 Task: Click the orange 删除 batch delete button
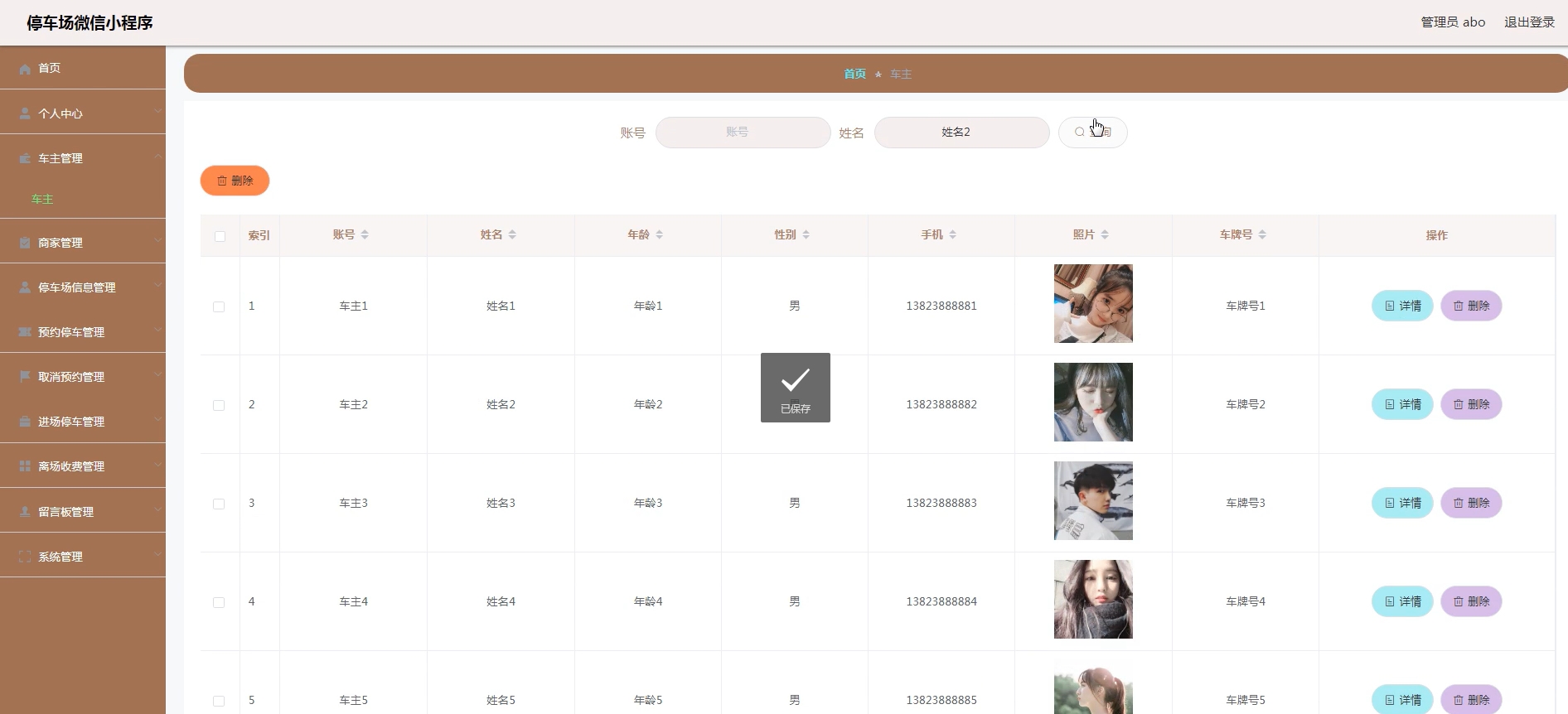click(x=235, y=181)
